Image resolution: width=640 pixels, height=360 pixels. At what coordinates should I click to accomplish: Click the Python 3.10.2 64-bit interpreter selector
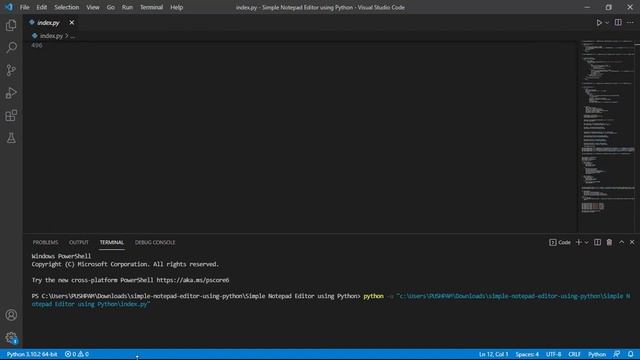pyautogui.click(x=32, y=354)
